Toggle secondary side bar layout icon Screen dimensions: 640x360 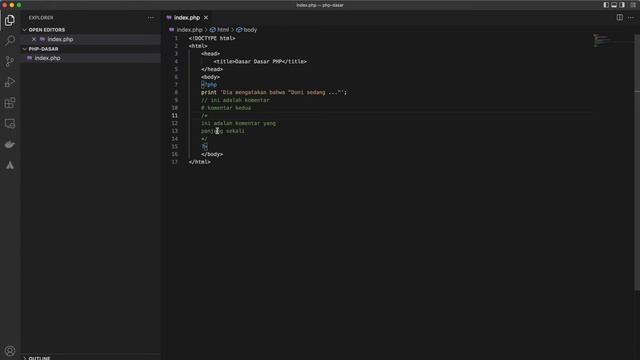(x=622, y=5)
